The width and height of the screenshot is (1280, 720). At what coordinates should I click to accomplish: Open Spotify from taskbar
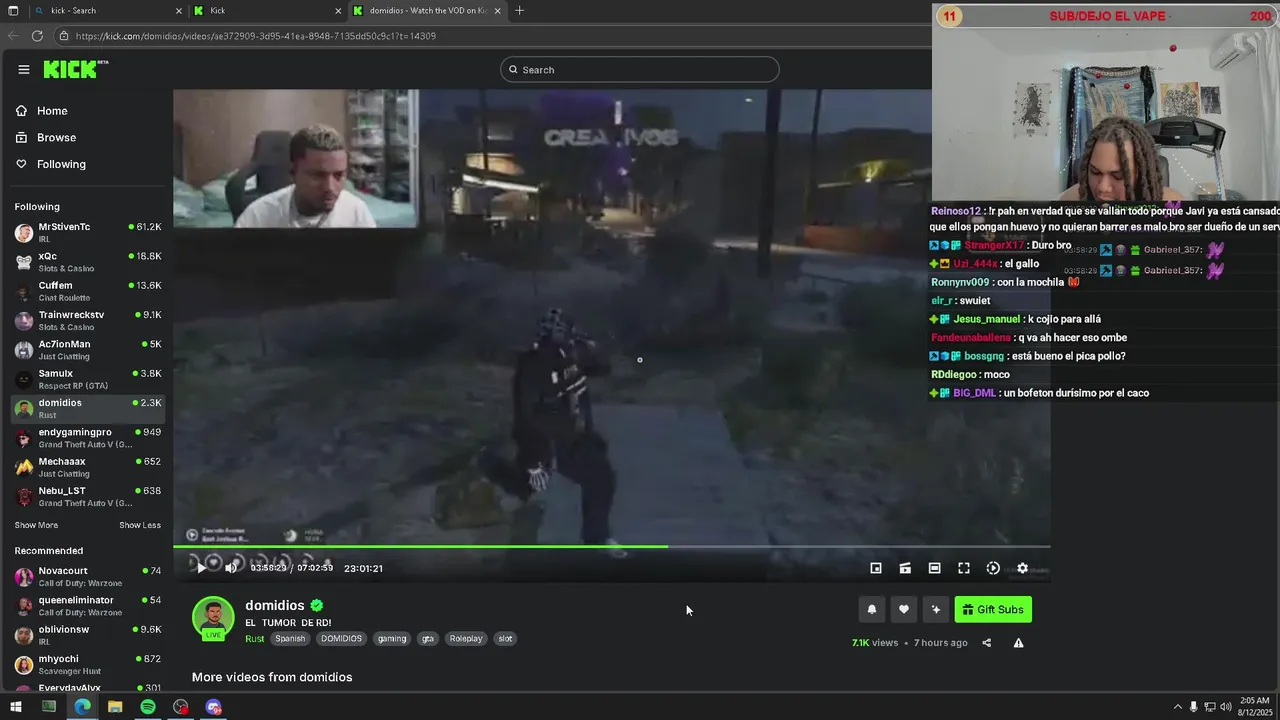[x=148, y=707]
